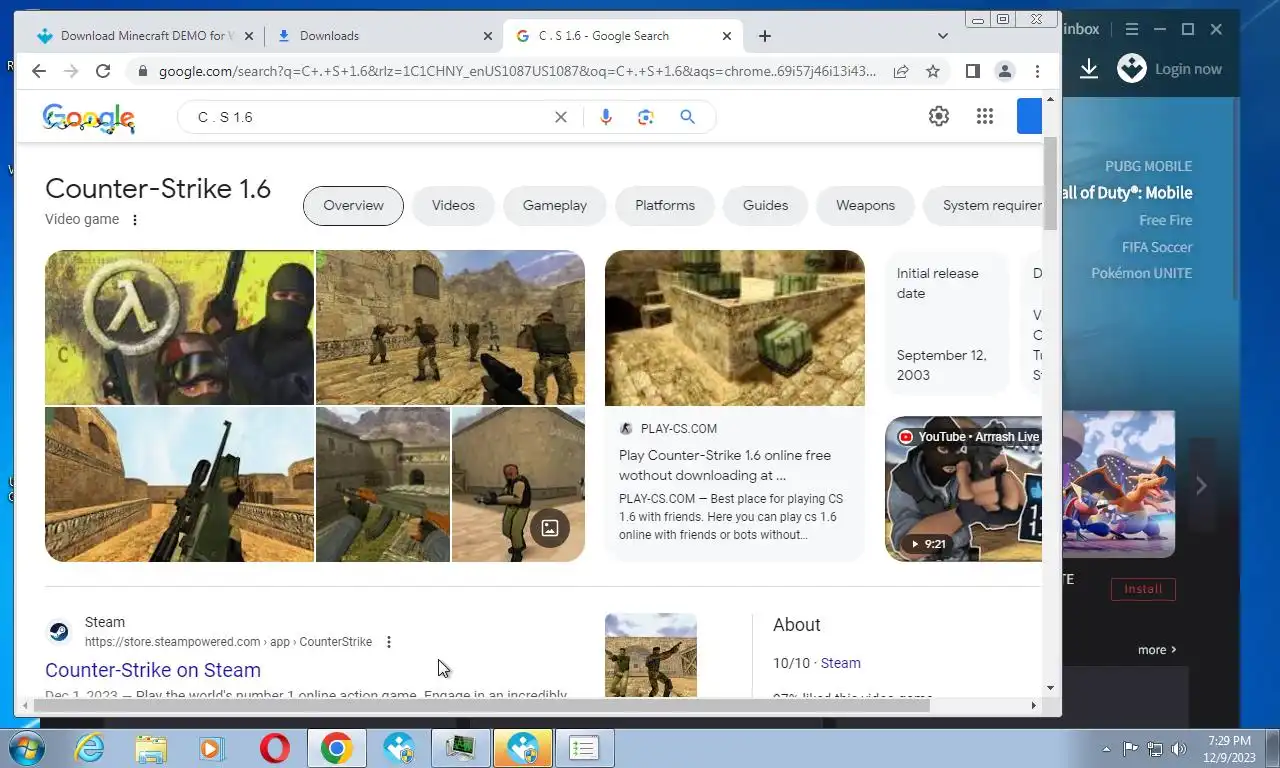Open options dots beside Steam result URL

point(389,642)
